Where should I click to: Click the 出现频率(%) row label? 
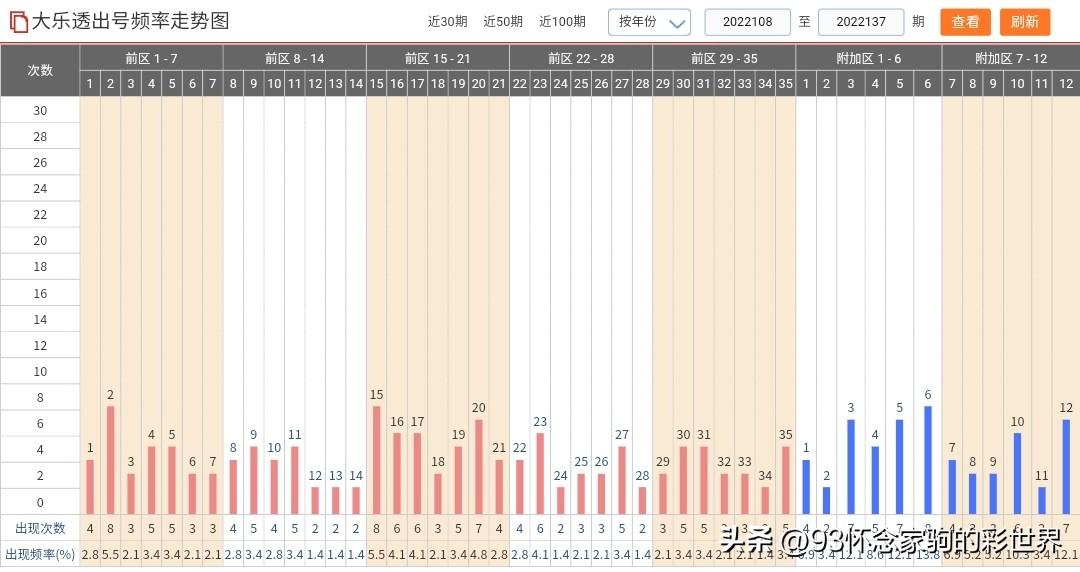(x=40, y=555)
